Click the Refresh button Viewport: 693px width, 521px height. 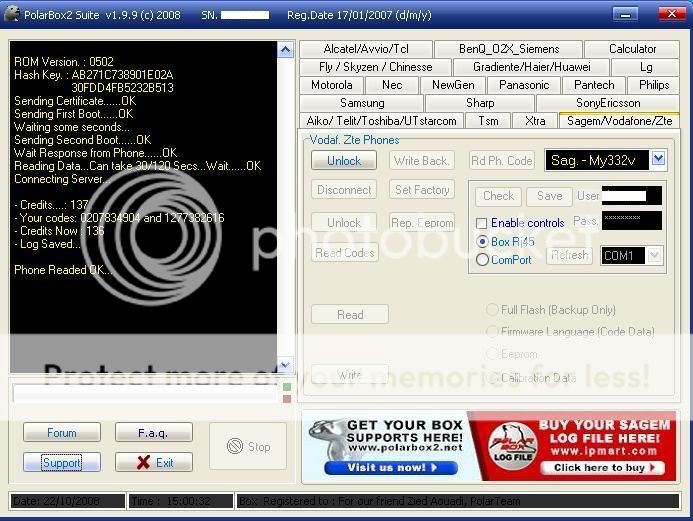pos(570,255)
